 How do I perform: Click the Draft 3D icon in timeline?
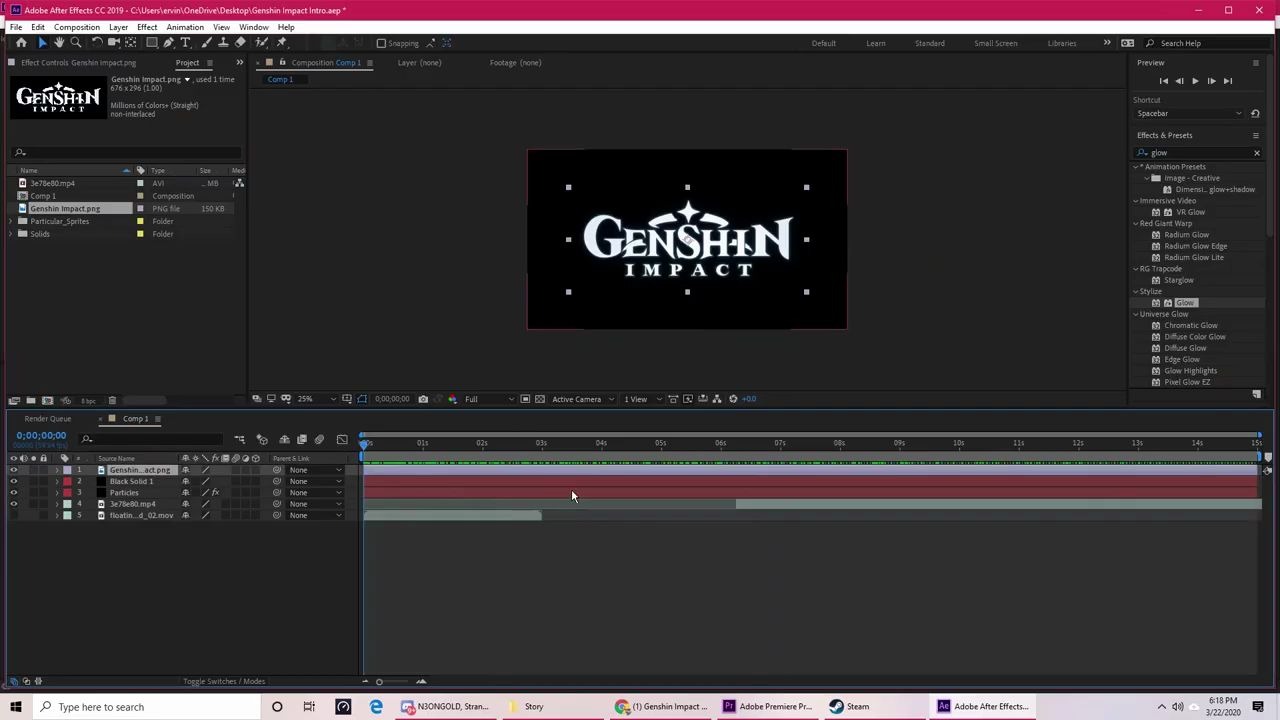(262, 439)
